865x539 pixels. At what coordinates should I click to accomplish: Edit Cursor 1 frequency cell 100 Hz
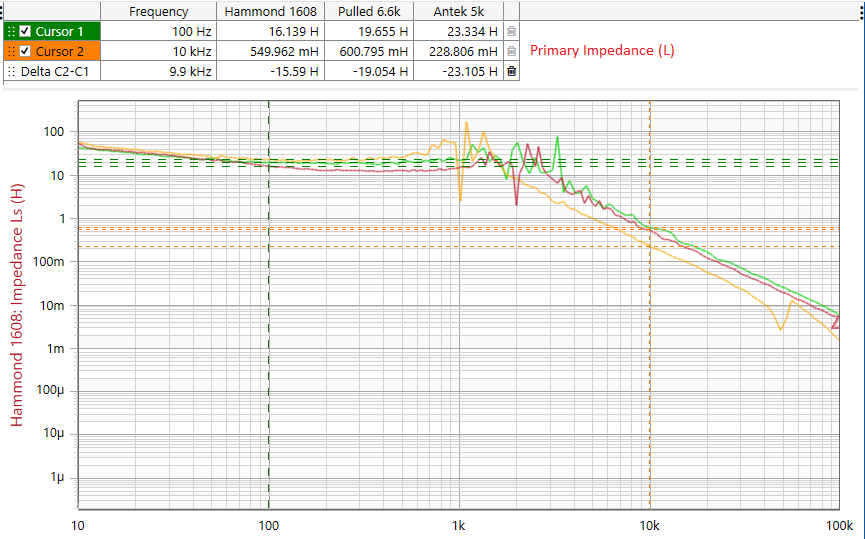pyautogui.click(x=158, y=31)
